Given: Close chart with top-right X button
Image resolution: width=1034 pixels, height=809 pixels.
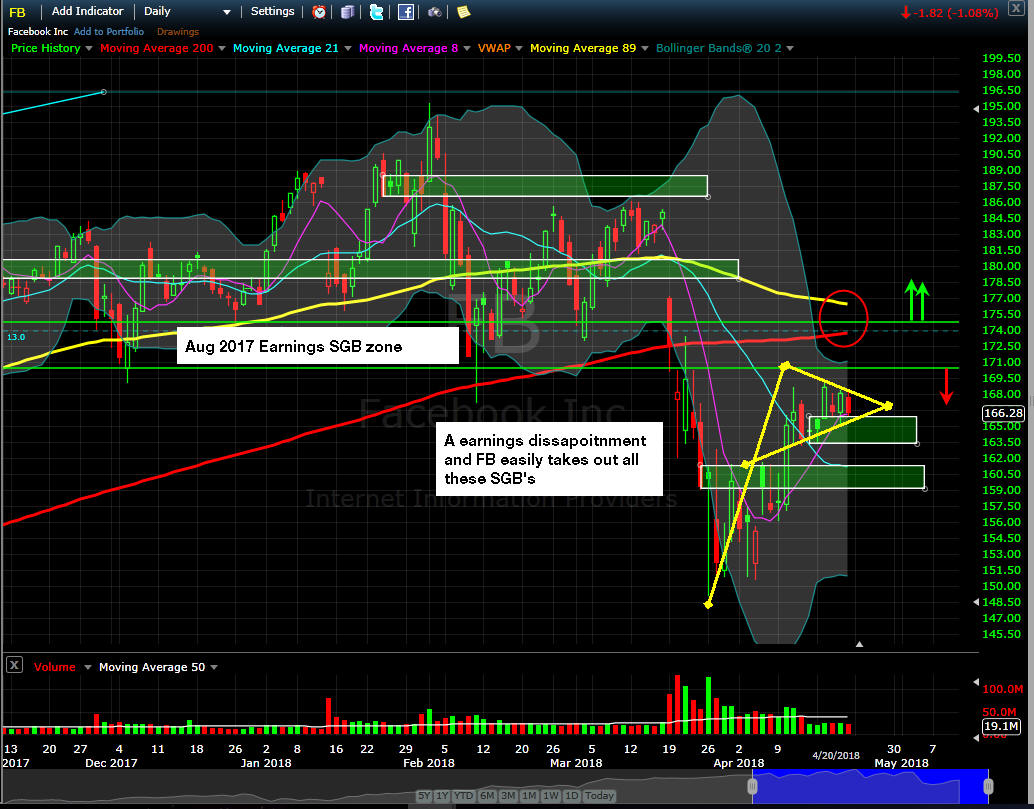Looking at the screenshot, I should [x=1016, y=9].
